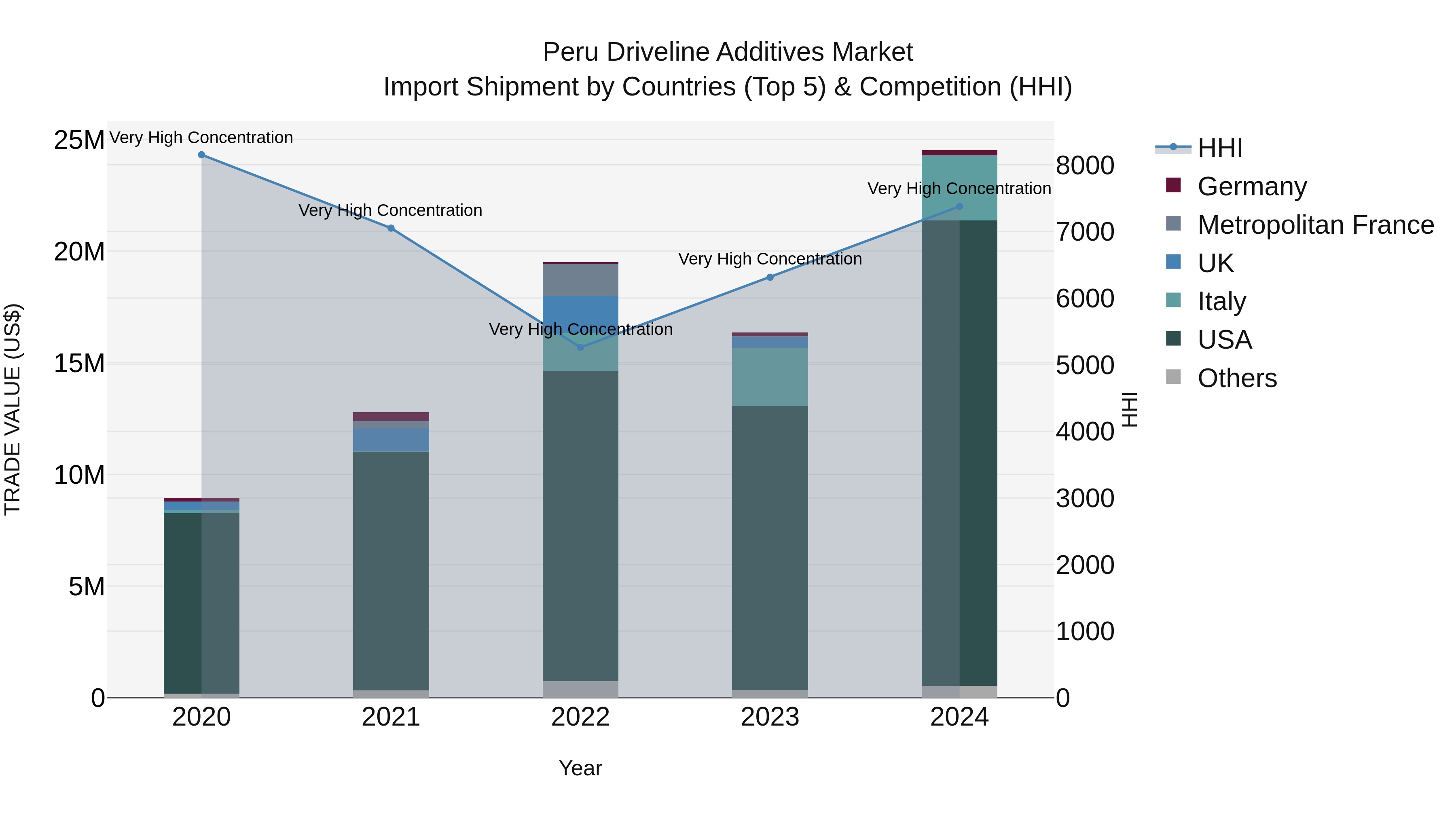Screen dimensions: 1456x819
Task: Toggle the Germany legend entry
Action: 1237,186
